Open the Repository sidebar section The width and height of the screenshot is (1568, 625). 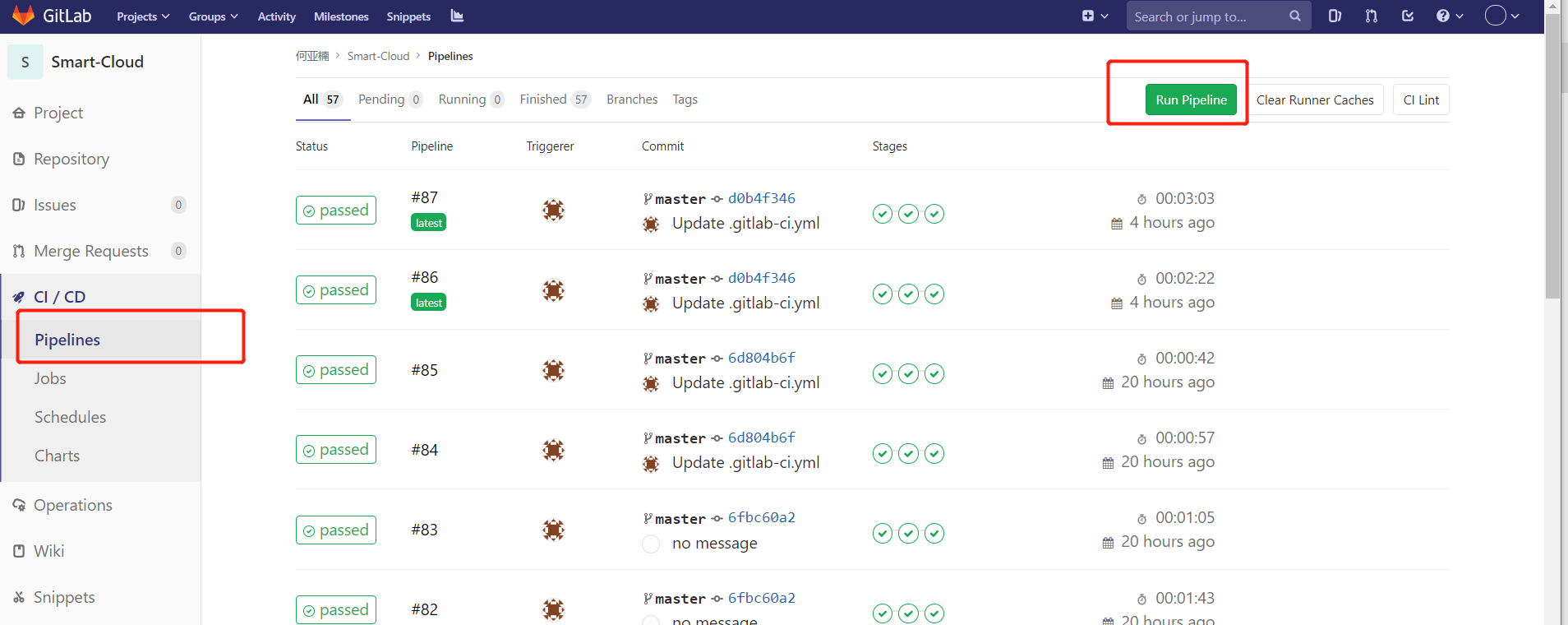[x=100, y=159]
